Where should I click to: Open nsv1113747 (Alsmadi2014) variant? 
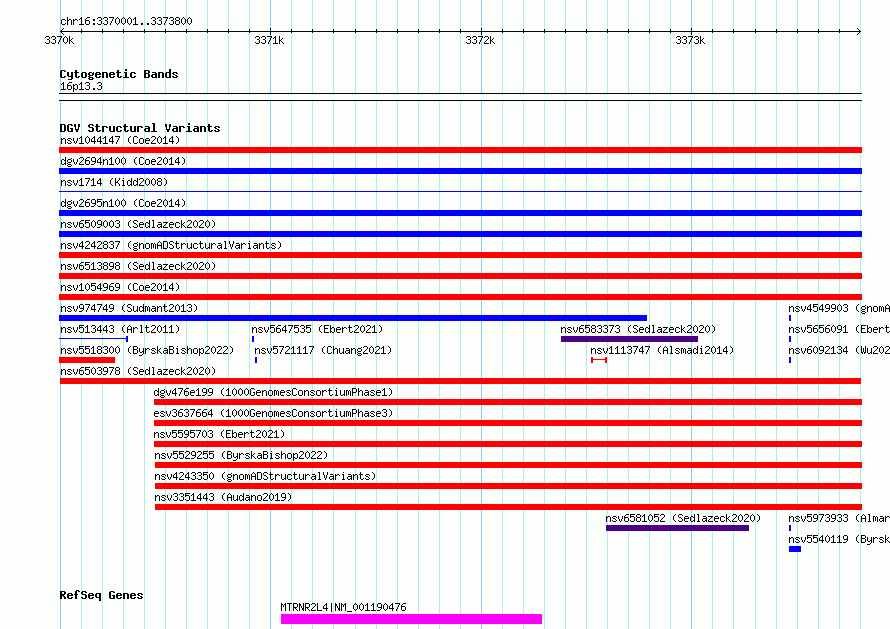click(x=662, y=350)
